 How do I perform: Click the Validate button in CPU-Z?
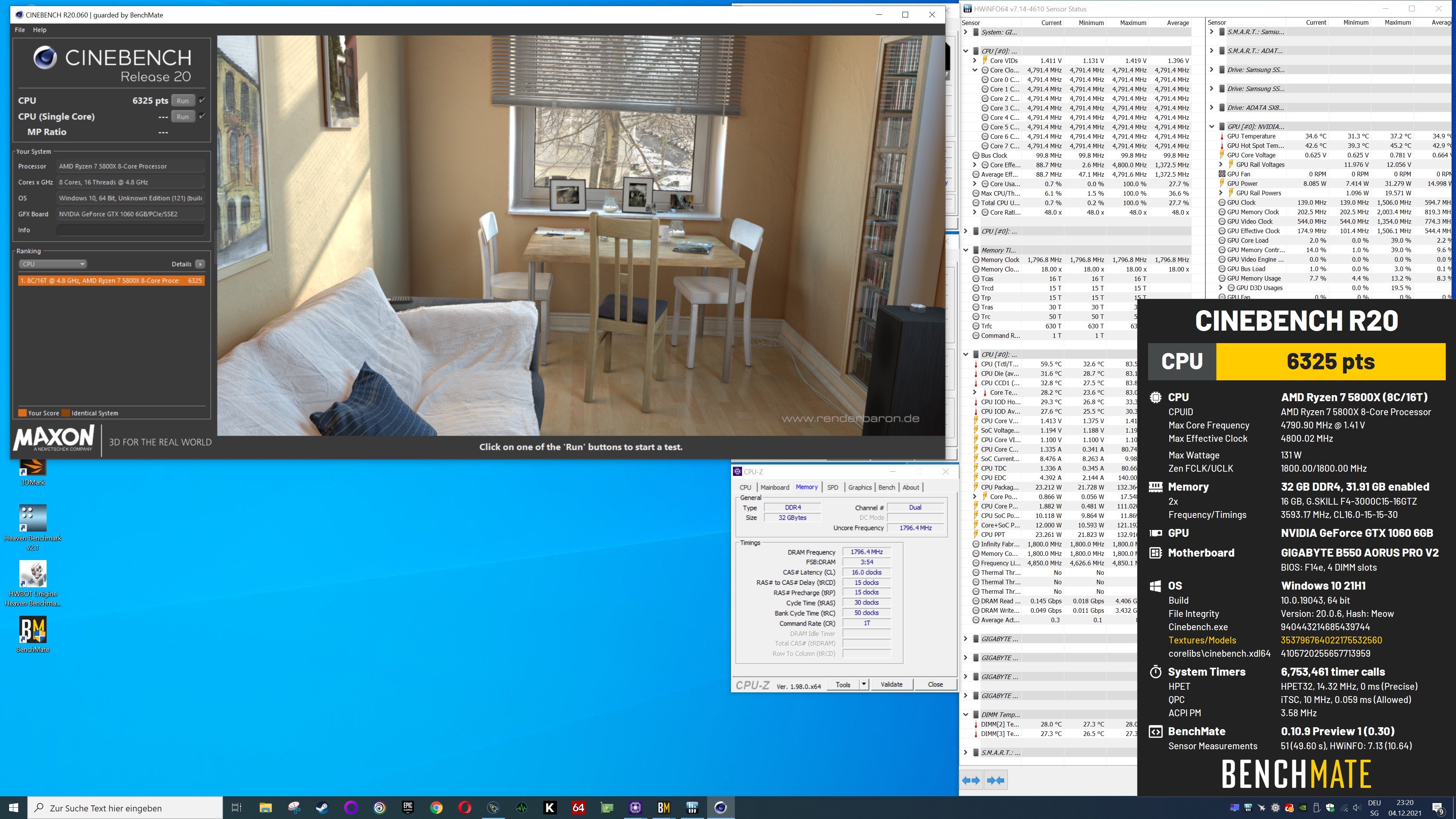click(x=891, y=684)
